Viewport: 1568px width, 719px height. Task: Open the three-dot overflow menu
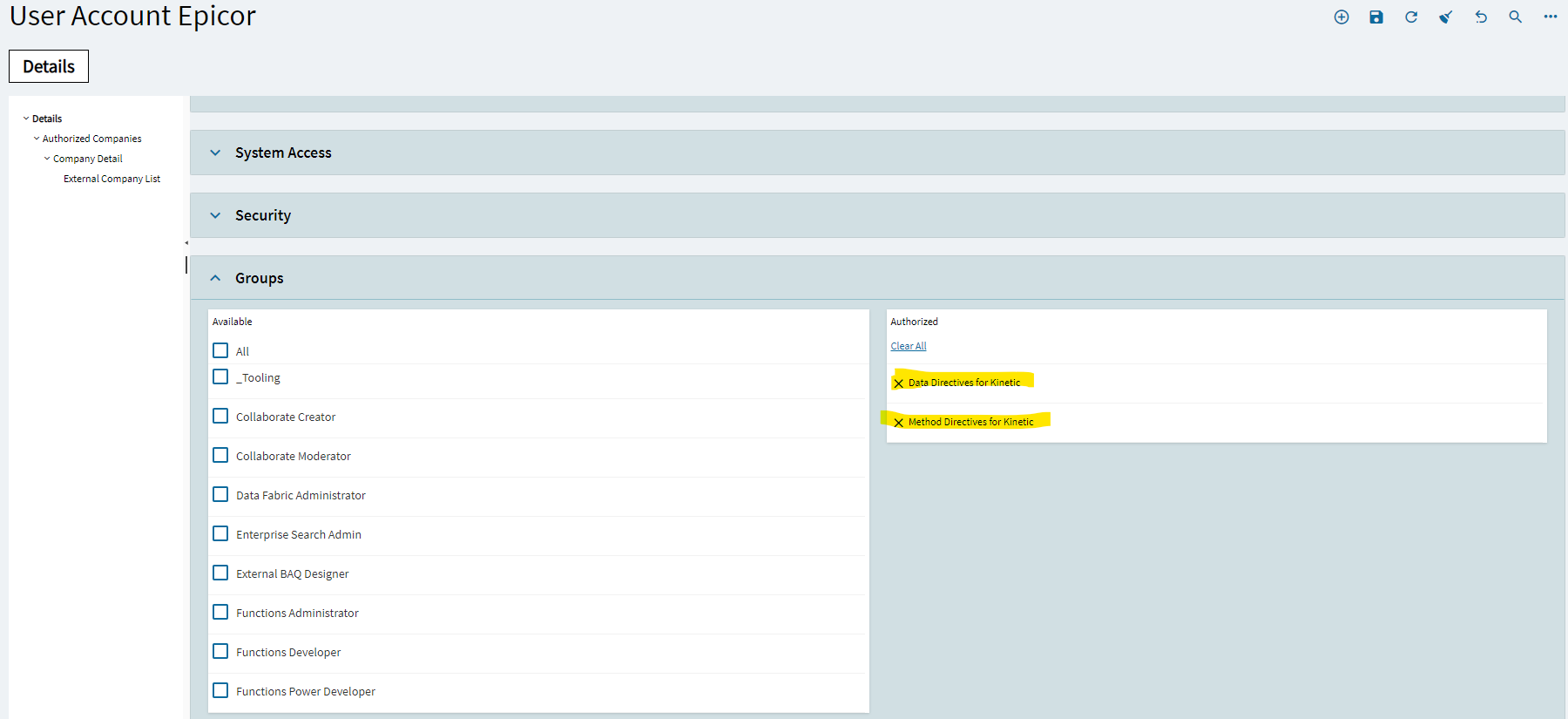point(1551,17)
